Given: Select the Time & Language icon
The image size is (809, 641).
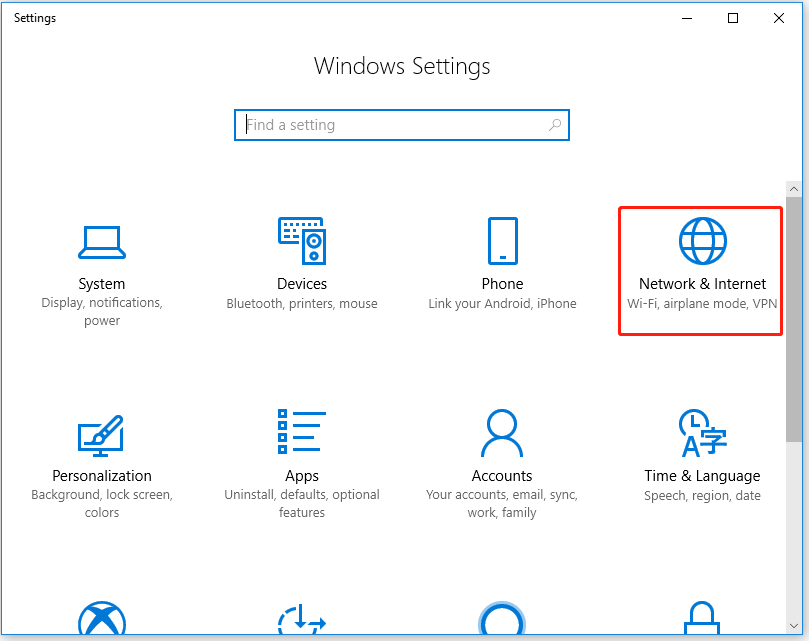Looking at the screenshot, I should point(702,433).
